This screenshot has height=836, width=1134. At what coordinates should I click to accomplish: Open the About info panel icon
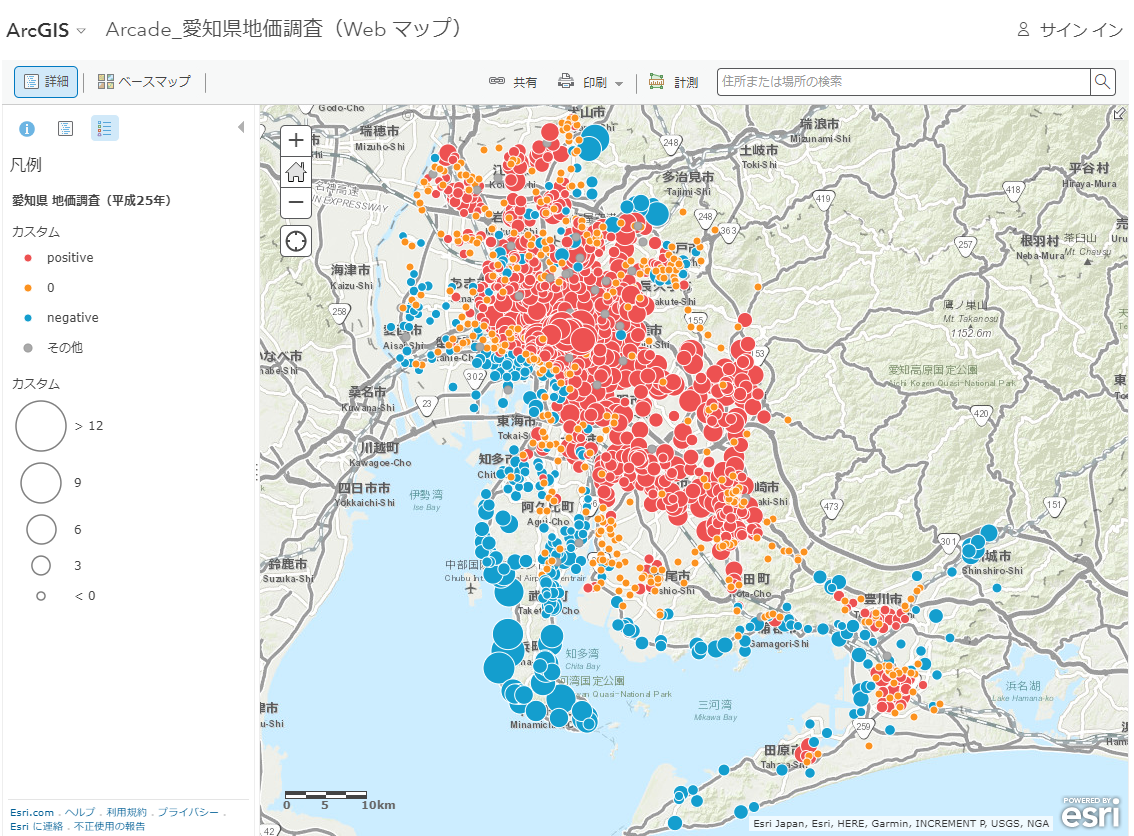point(27,129)
